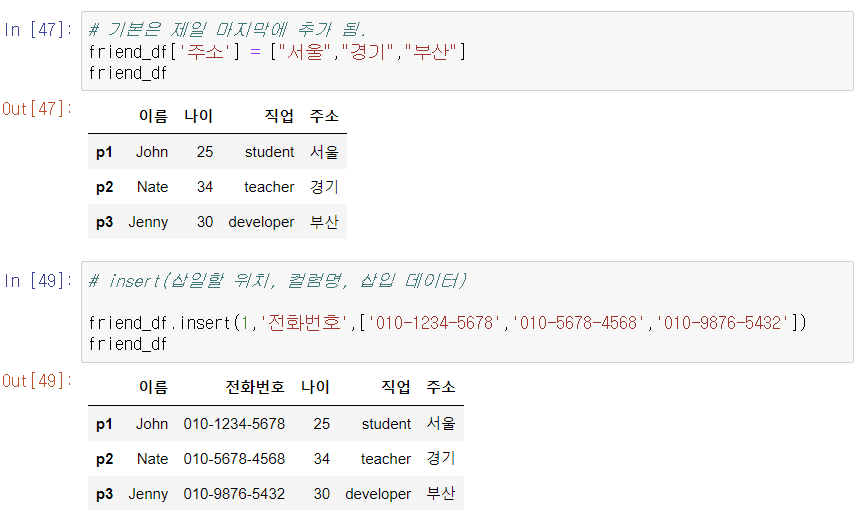
Task: Click '전화번호' column header in Out[49] table
Action: click(255, 386)
